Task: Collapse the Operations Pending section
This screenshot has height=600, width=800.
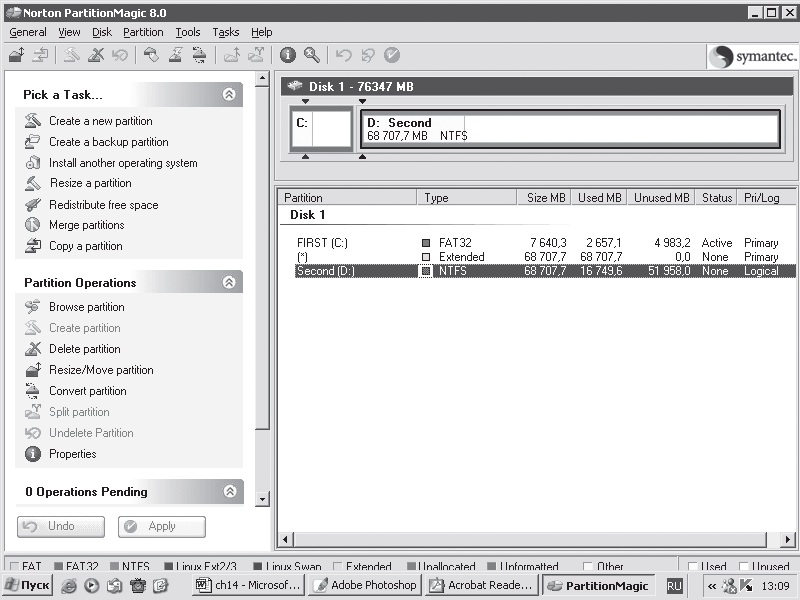Action: (x=230, y=491)
